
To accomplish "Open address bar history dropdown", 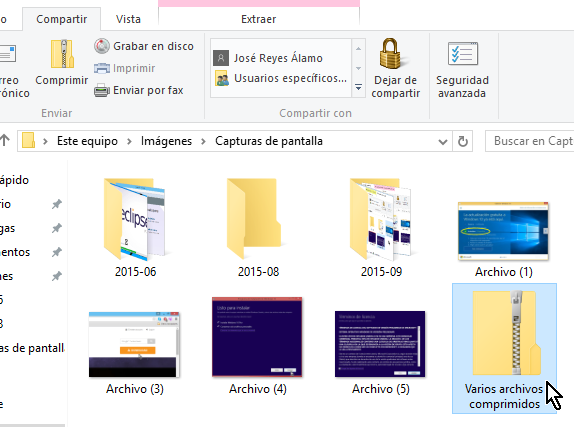I will (x=443, y=141).
